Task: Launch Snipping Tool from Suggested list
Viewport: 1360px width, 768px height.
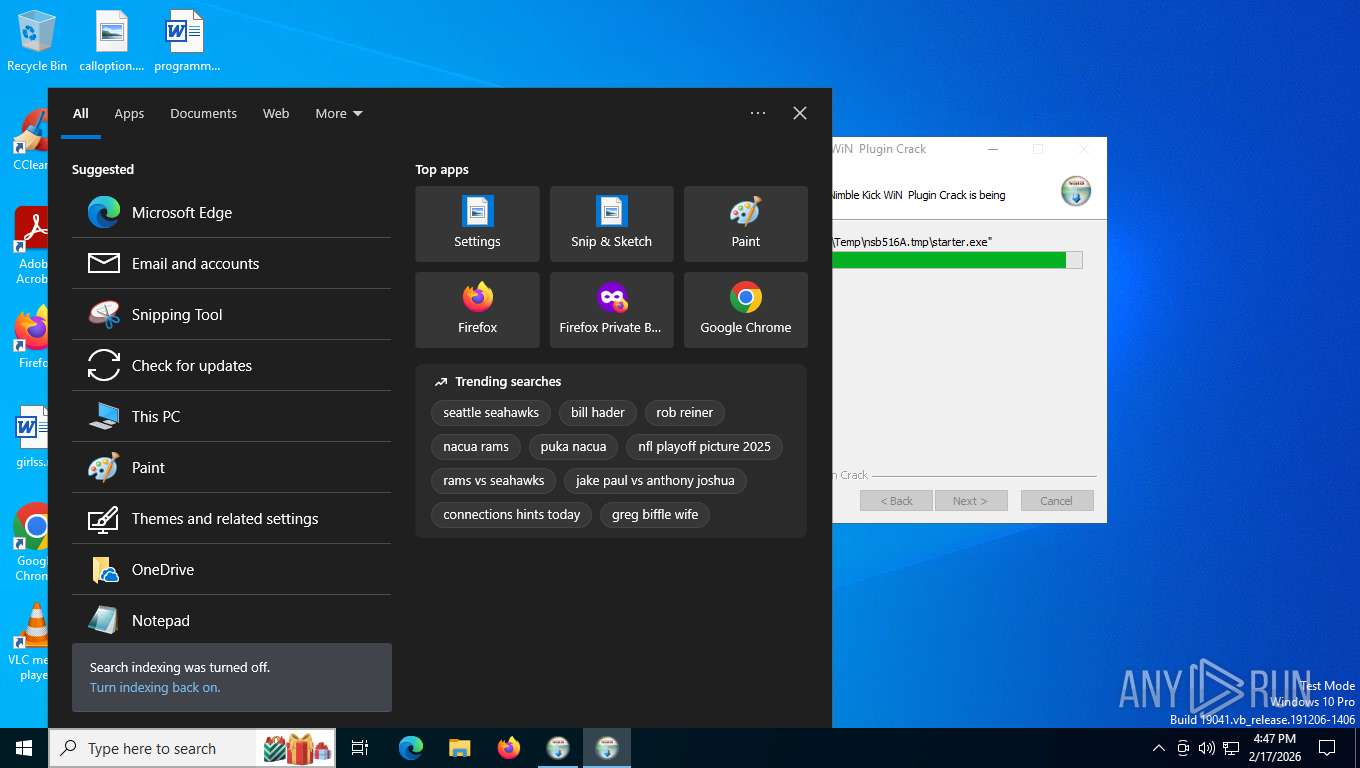Action: (x=231, y=314)
